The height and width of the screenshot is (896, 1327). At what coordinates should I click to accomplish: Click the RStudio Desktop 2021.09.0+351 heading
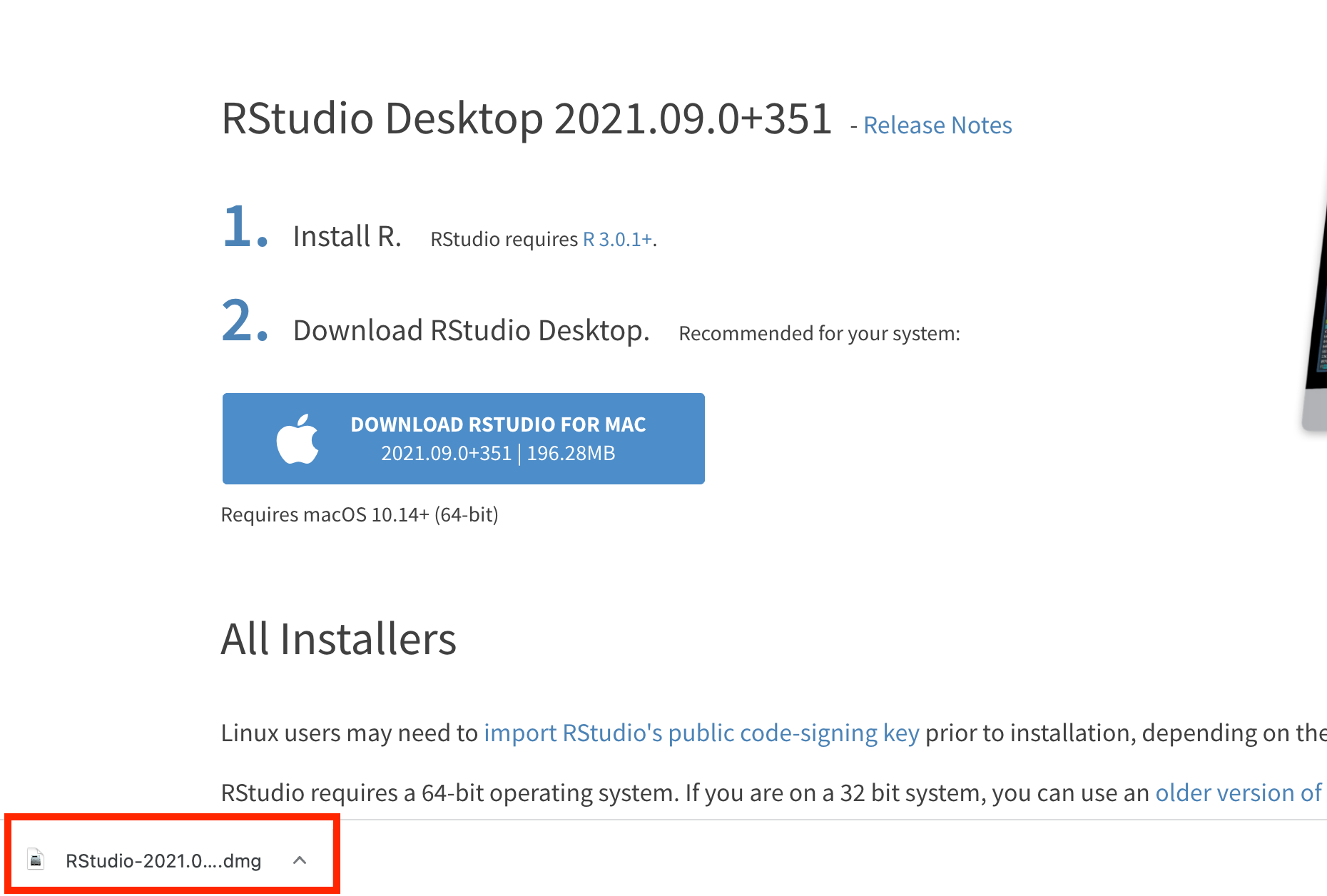(527, 118)
